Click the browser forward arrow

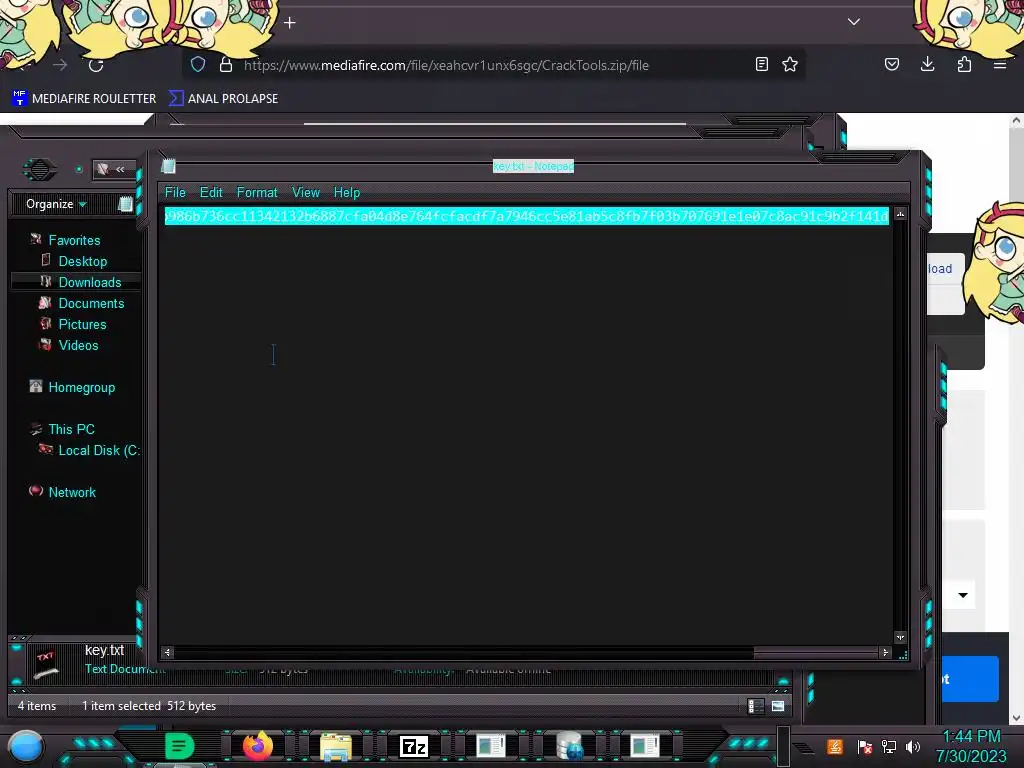pos(60,65)
